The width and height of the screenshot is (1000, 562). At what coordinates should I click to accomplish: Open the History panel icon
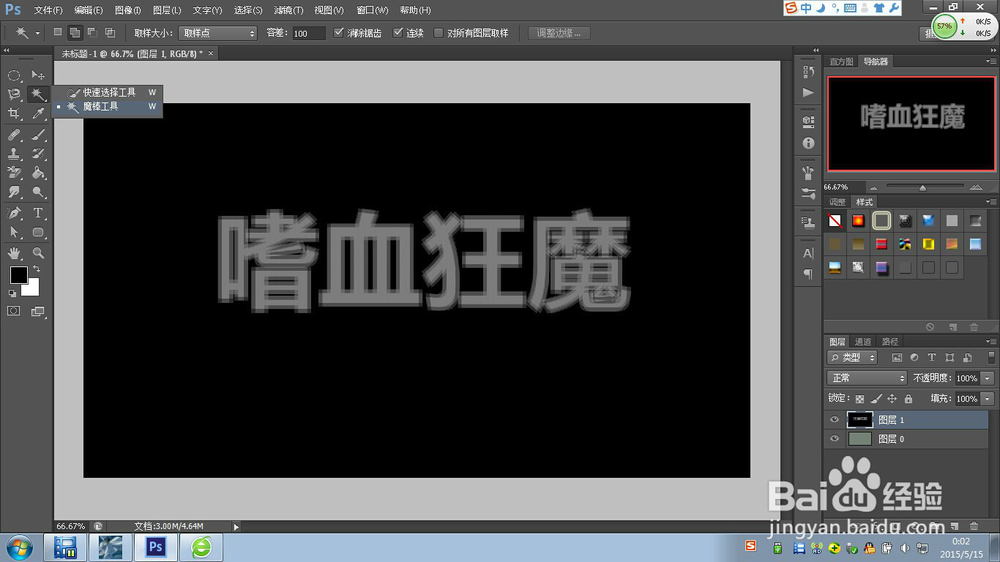click(x=809, y=72)
